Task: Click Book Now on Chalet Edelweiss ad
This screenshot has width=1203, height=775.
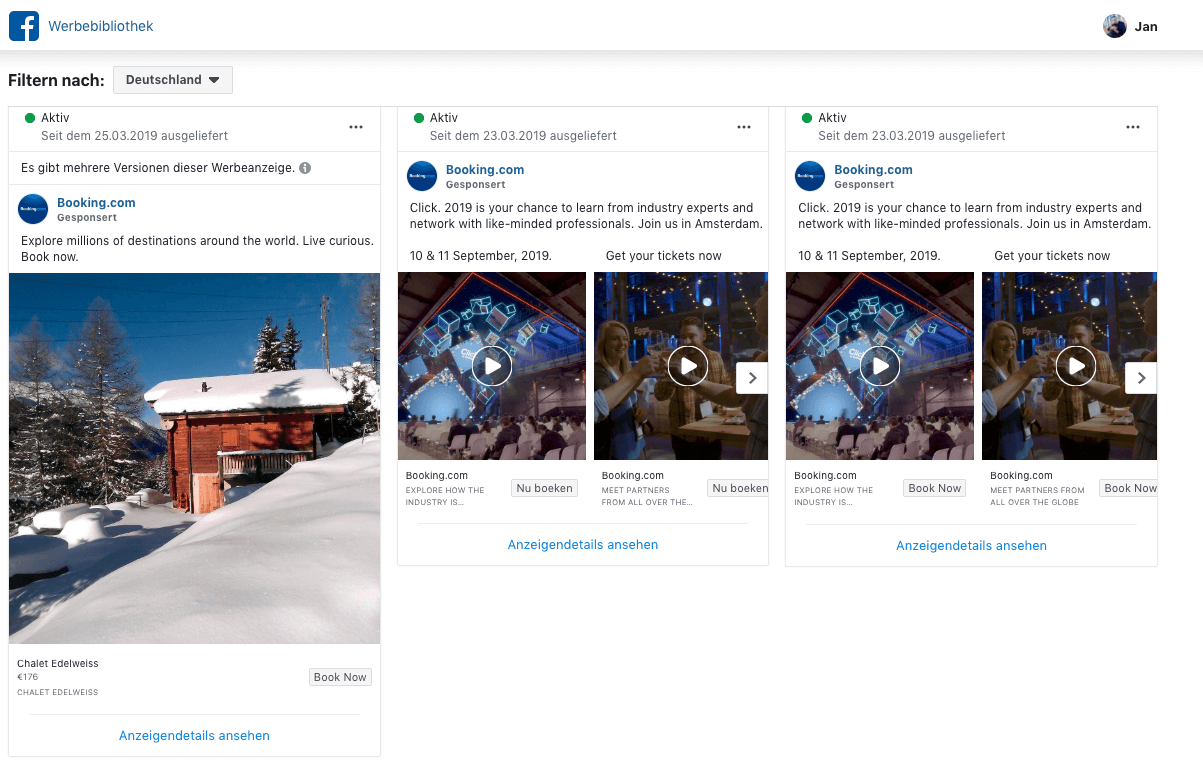Action: (x=340, y=677)
